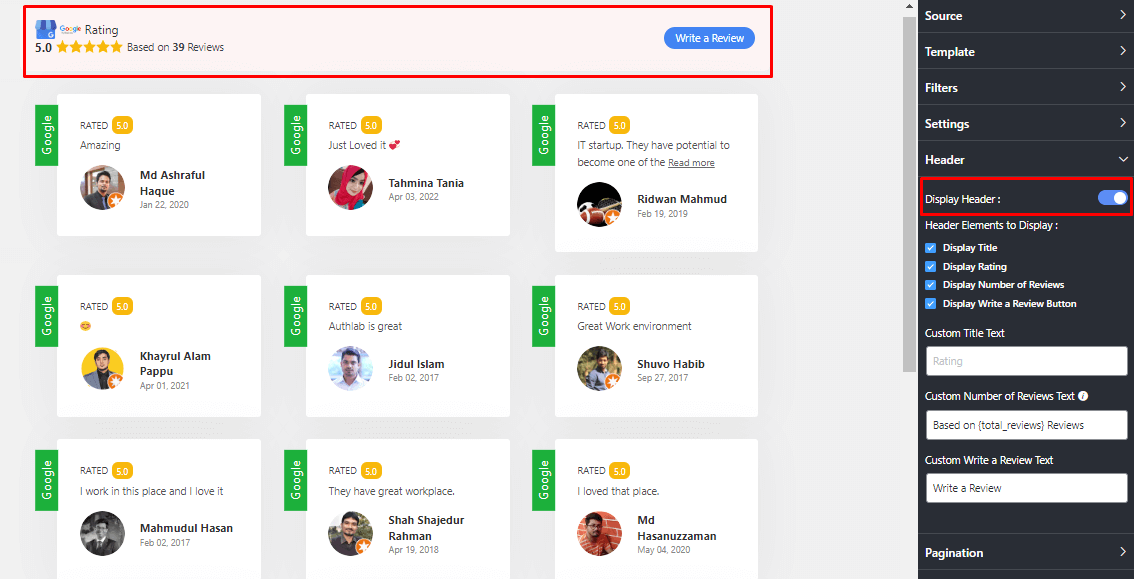Screen dimensions: 1134x579
Task: Collapse the Header settings section
Action: [1025, 160]
